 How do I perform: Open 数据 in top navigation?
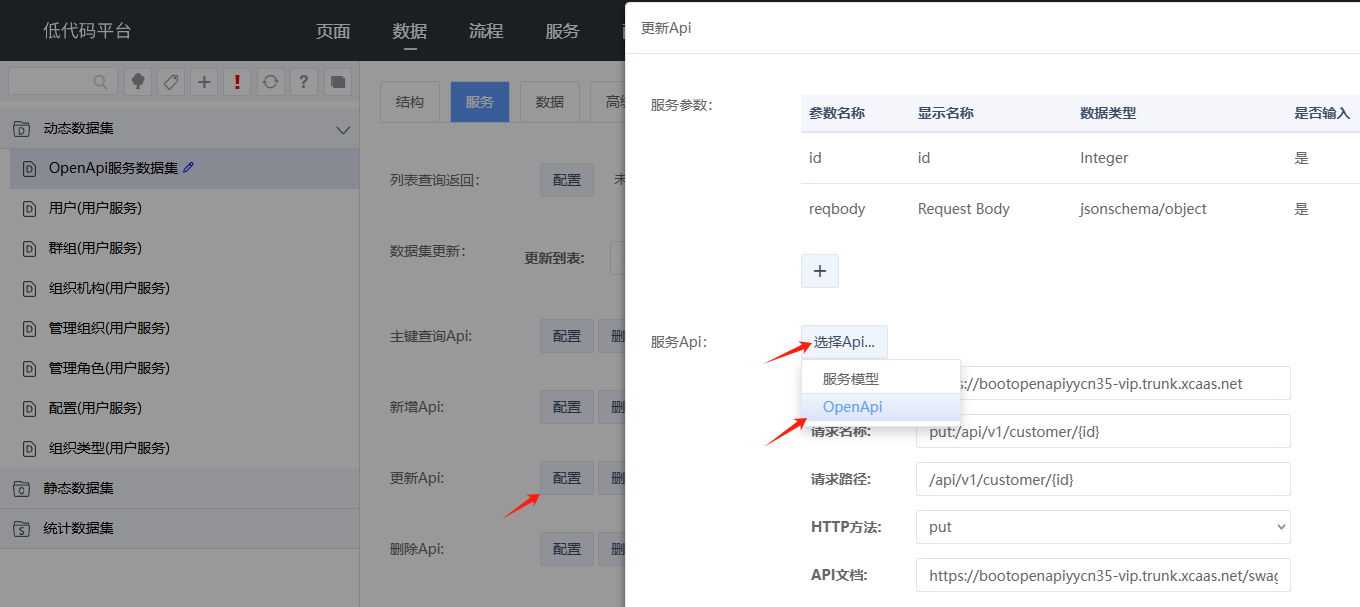(410, 31)
